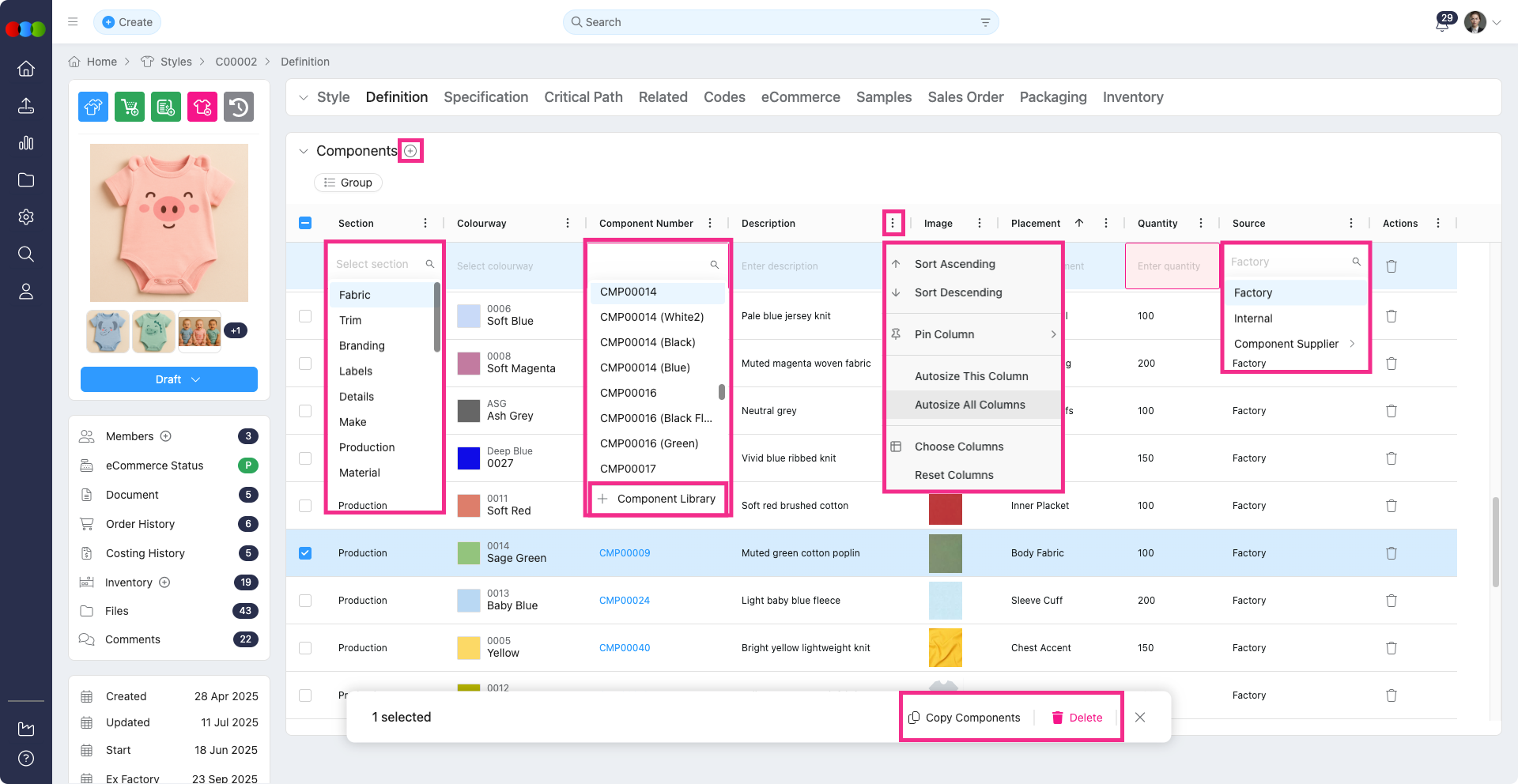Collapse the Components section
The width and height of the screenshot is (1518, 784).
point(304,151)
